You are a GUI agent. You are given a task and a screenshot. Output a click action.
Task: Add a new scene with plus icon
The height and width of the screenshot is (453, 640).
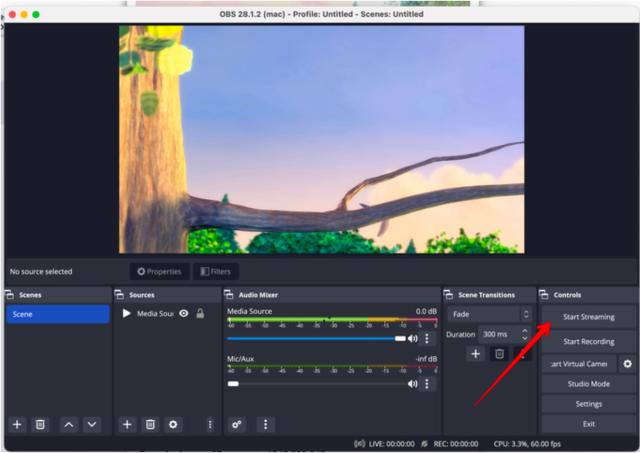click(x=17, y=424)
